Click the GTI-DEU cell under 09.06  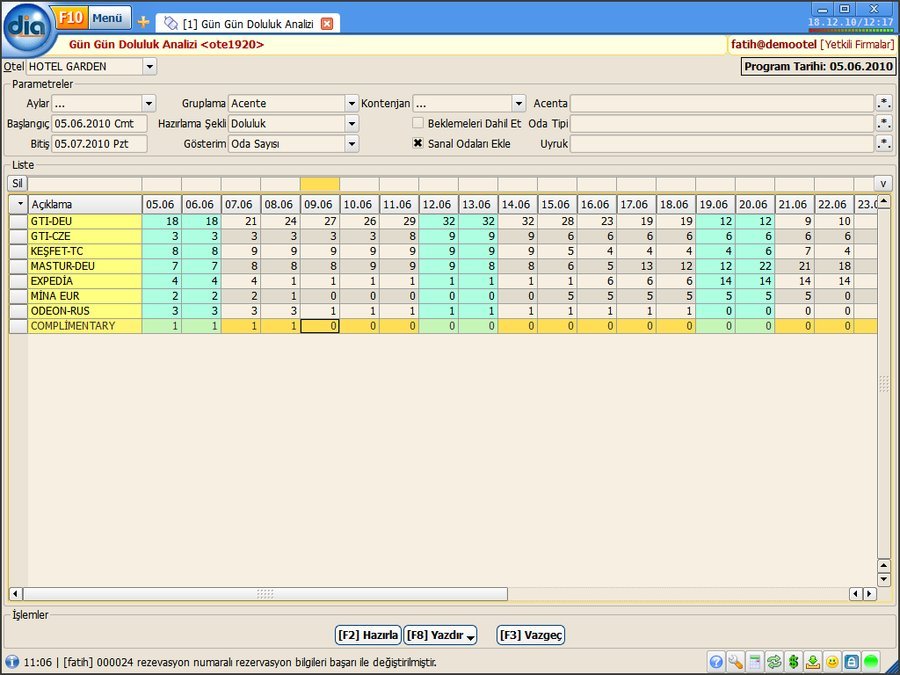pyautogui.click(x=320, y=222)
